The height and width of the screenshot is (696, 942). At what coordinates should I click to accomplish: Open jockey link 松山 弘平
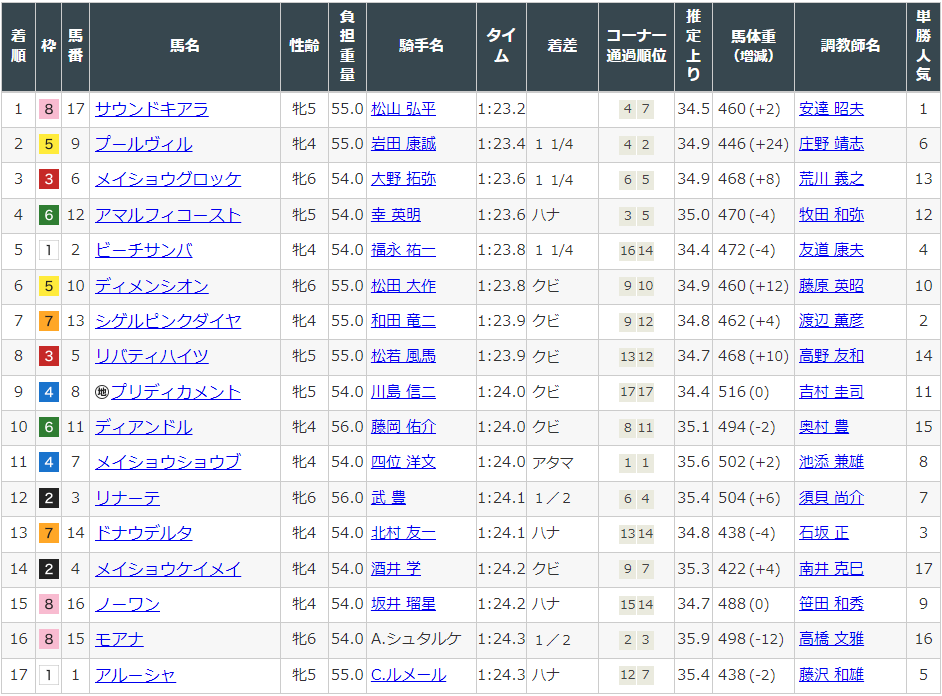click(403, 109)
